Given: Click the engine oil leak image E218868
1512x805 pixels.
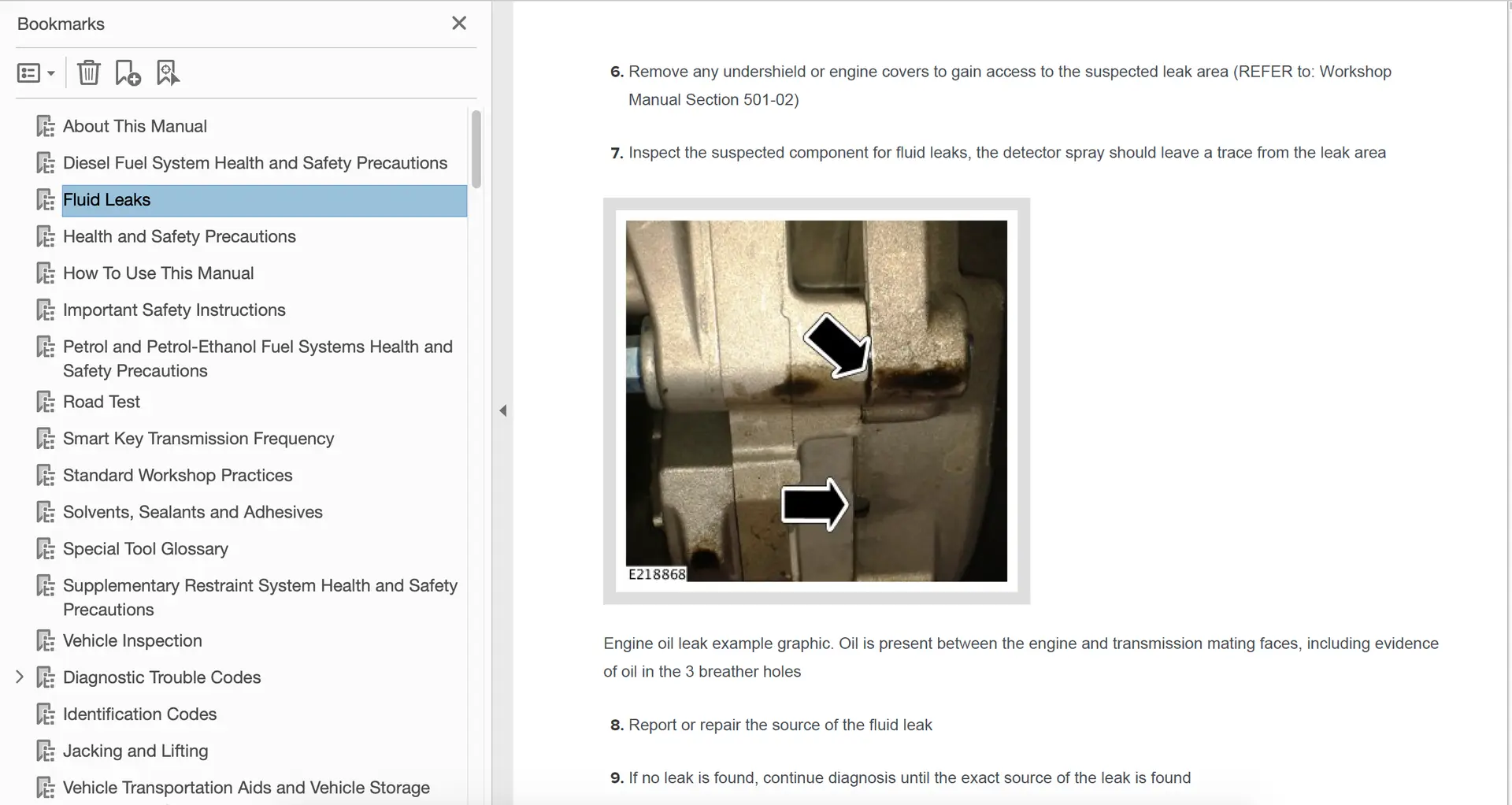Looking at the screenshot, I should point(816,401).
